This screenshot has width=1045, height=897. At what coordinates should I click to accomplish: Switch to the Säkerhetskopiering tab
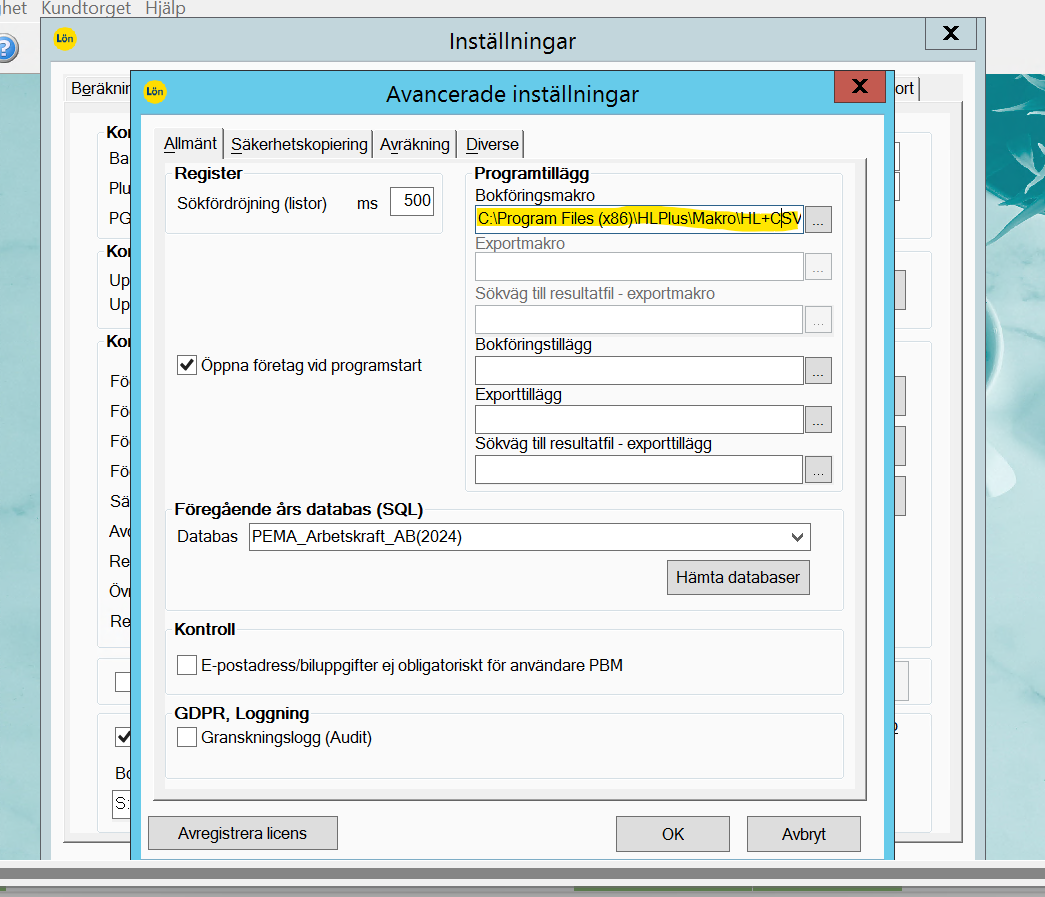click(x=299, y=144)
